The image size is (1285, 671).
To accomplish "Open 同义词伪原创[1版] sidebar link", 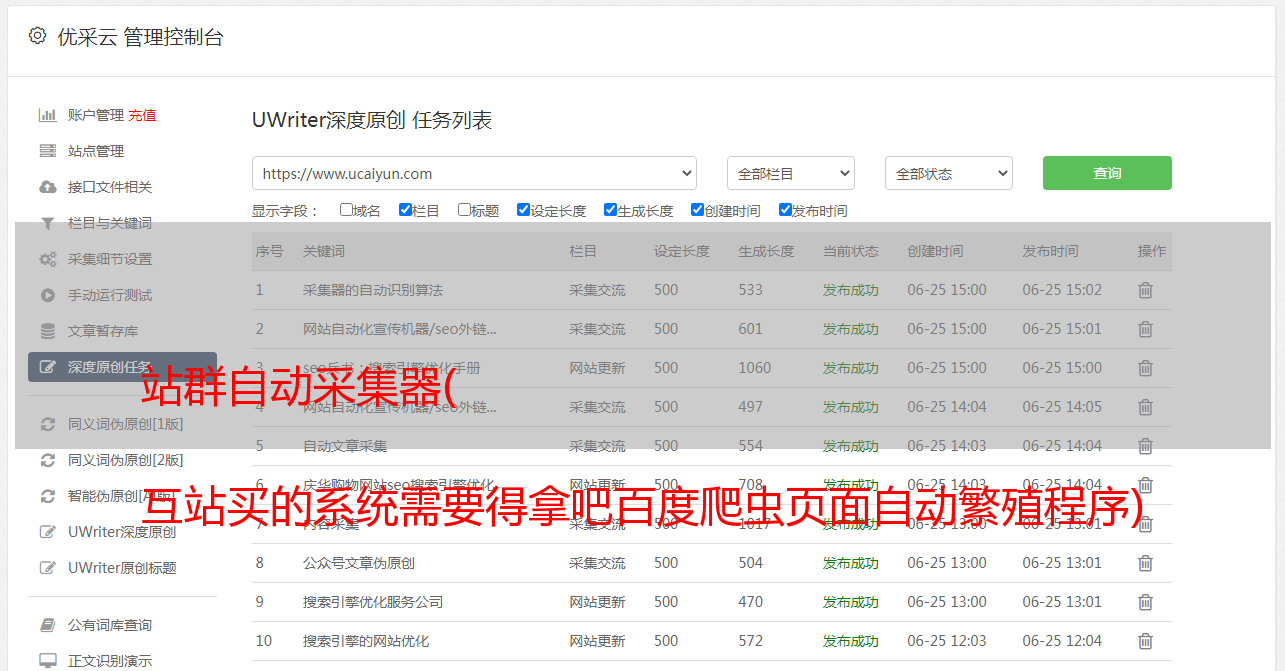I will 125,424.
